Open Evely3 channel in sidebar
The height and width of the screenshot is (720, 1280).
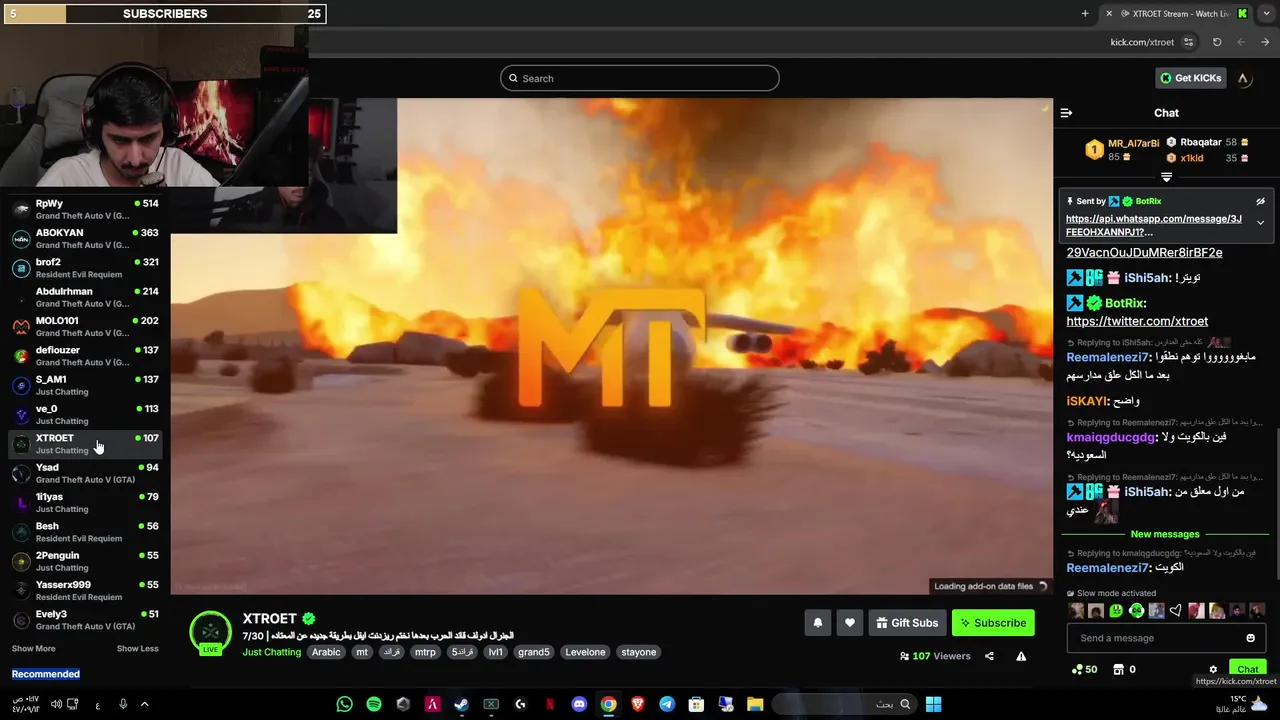(85, 620)
